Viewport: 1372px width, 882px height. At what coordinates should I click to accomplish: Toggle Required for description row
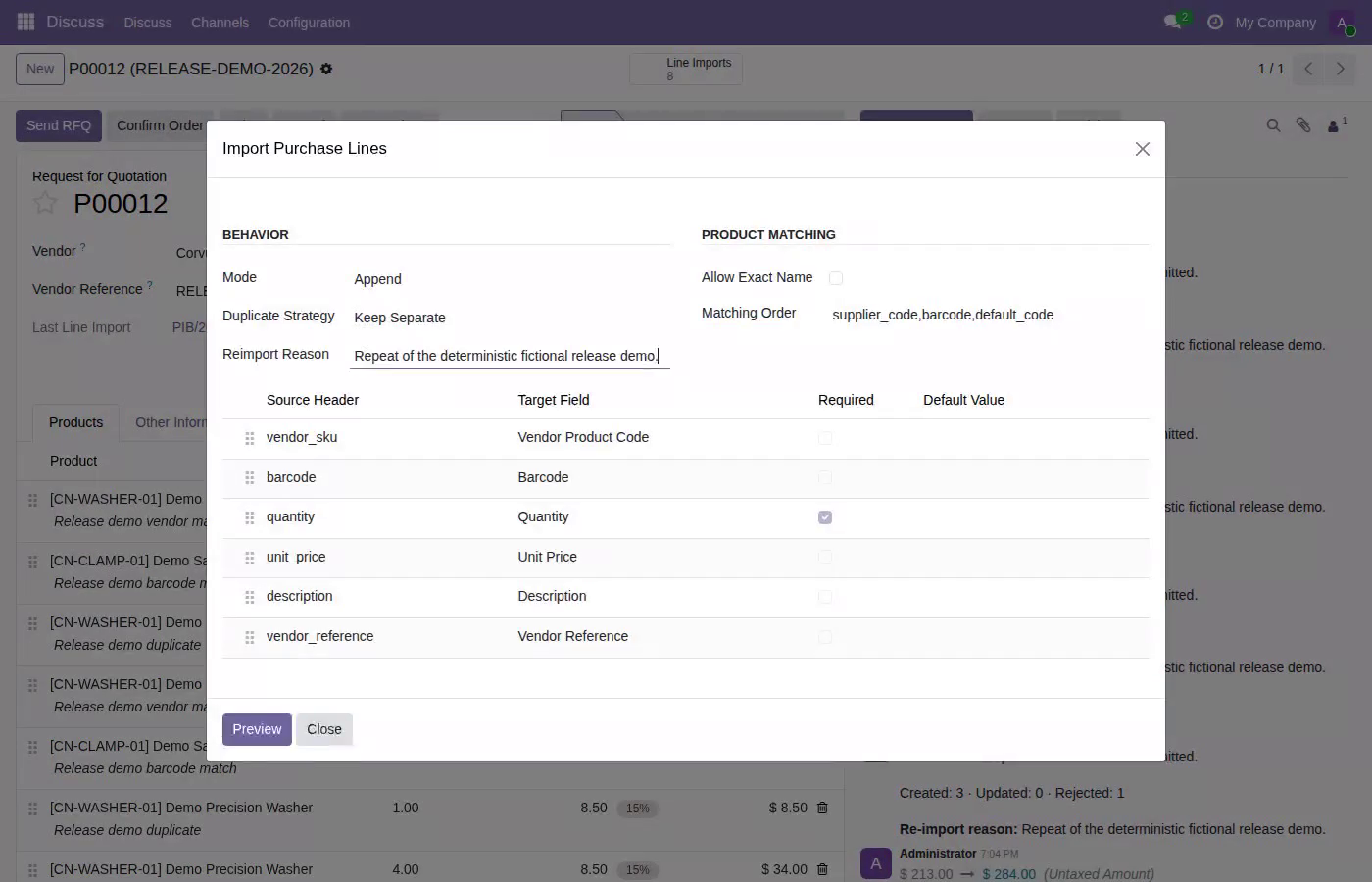[825, 597]
